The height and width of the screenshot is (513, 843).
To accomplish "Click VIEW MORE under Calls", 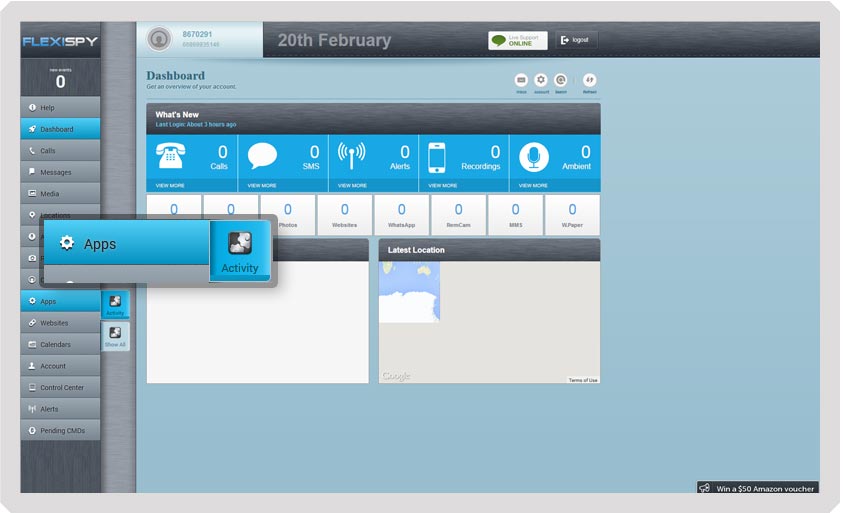I will 170,186.
